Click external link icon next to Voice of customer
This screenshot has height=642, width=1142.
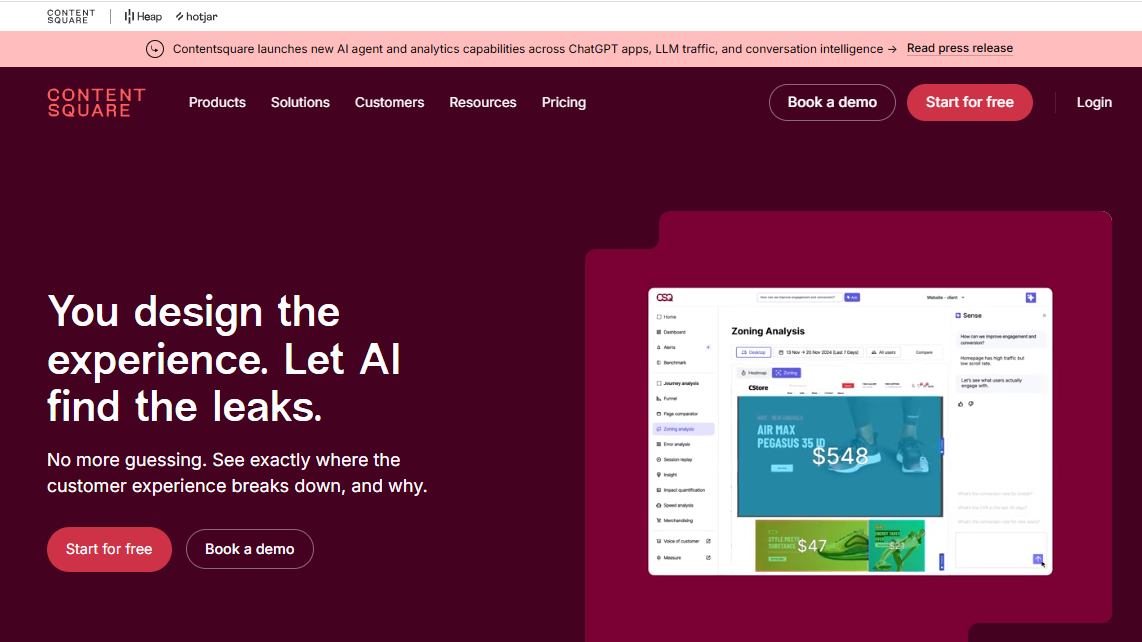tap(708, 541)
